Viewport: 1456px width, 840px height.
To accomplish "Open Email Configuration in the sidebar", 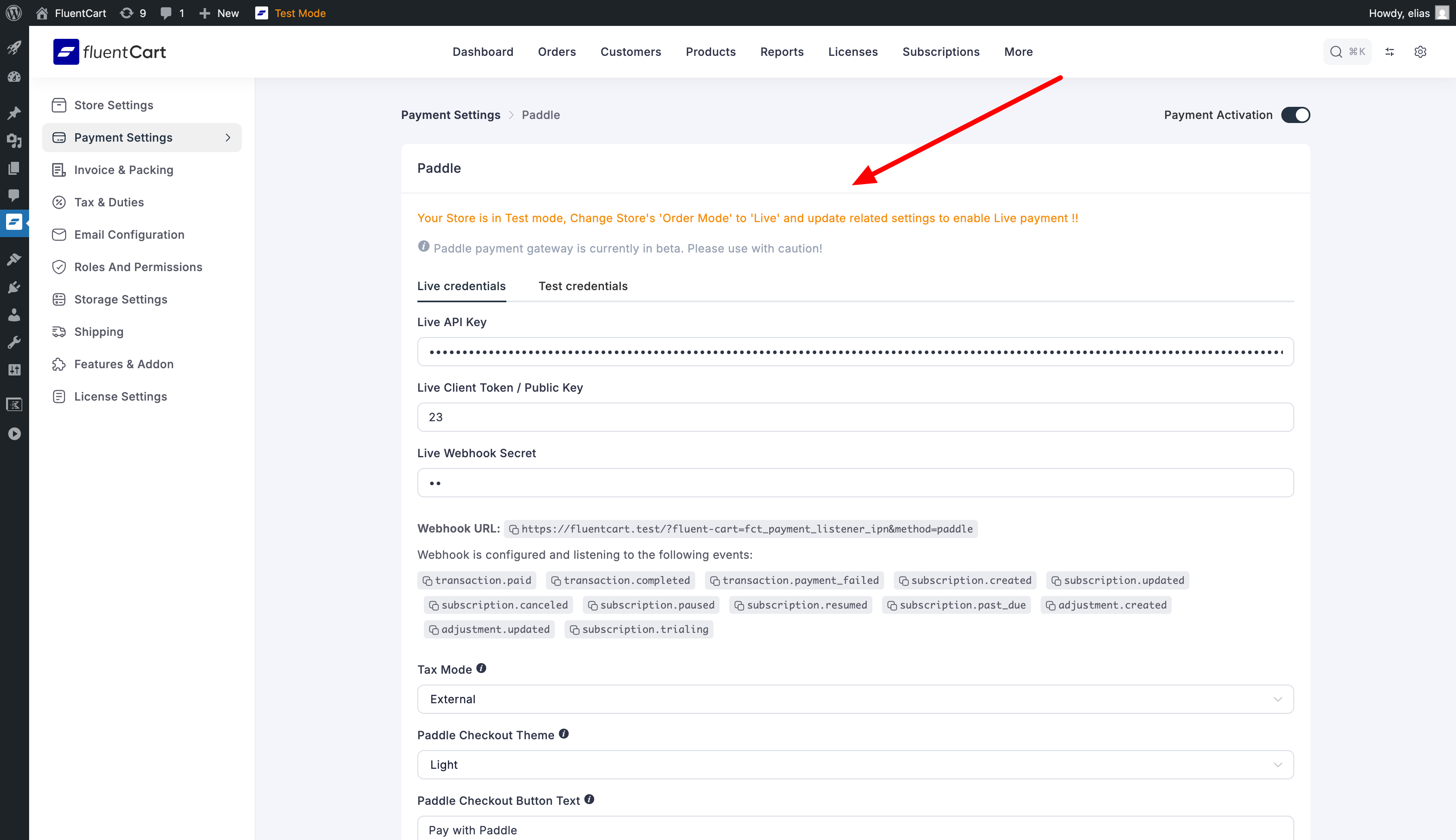I will (x=129, y=235).
